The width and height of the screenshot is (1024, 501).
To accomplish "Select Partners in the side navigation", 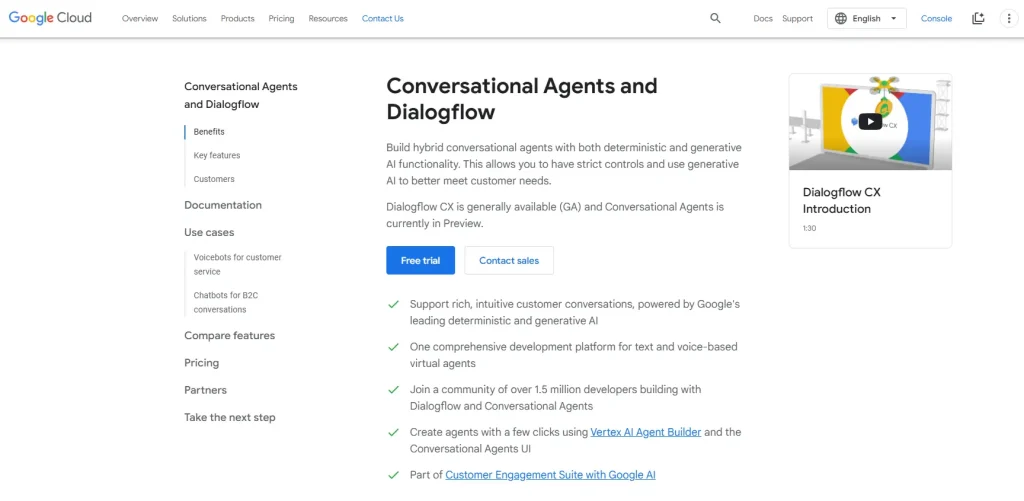I will tap(206, 390).
